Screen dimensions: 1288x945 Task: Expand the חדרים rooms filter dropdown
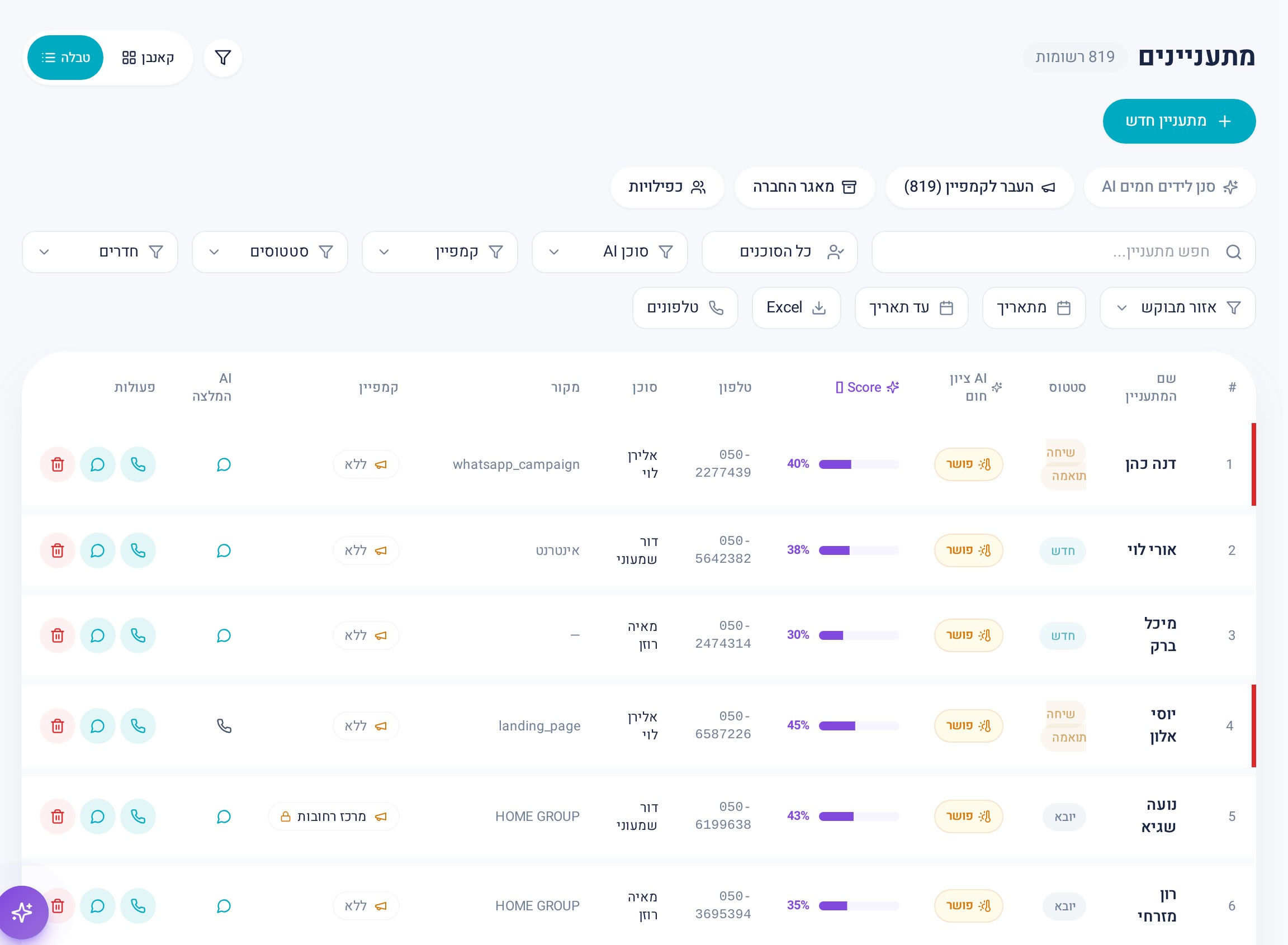100,251
